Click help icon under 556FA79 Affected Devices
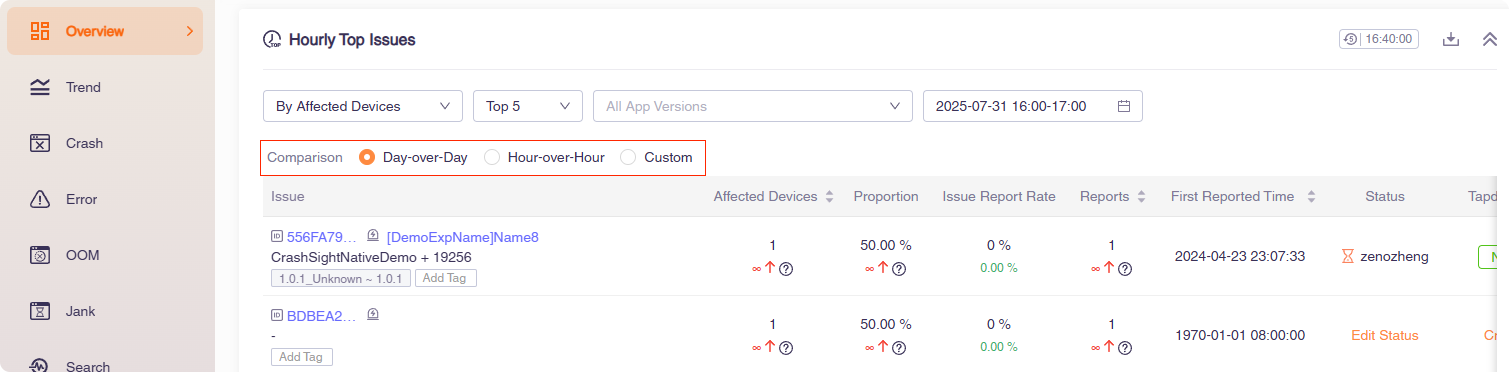The height and width of the screenshot is (372, 1509). 786,268
